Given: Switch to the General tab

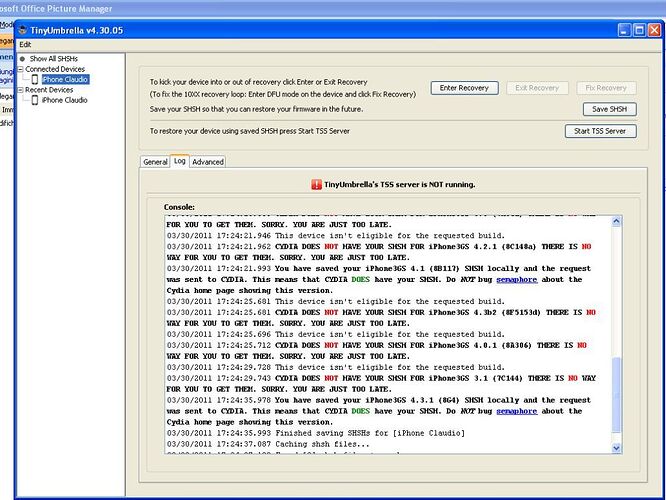Looking at the screenshot, I should click(x=155, y=162).
